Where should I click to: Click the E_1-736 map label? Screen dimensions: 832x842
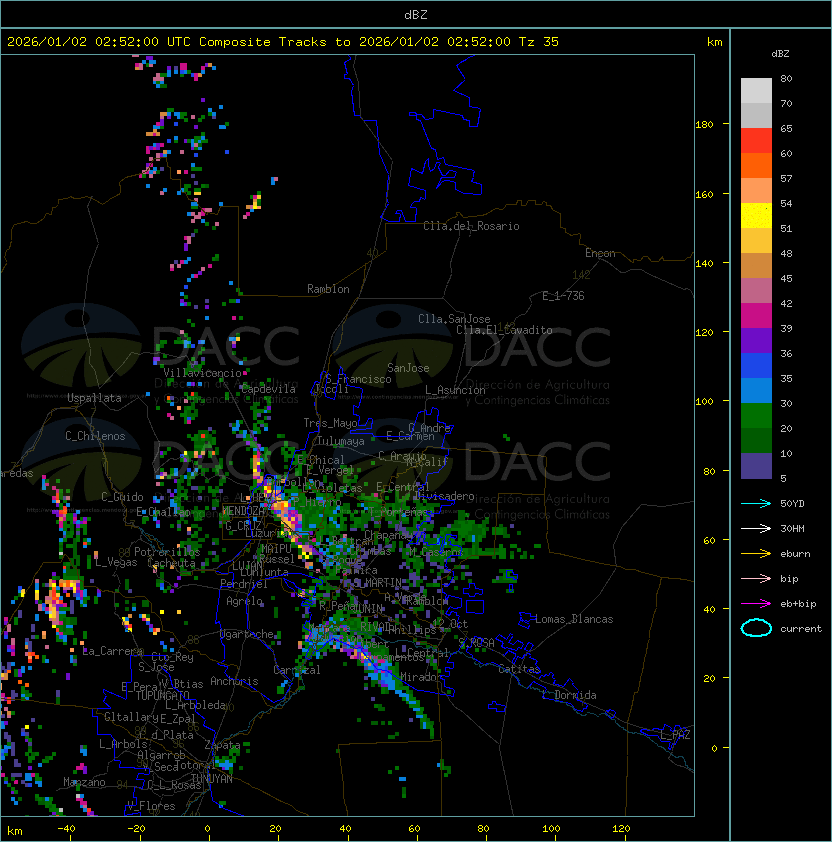coord(563,296)
